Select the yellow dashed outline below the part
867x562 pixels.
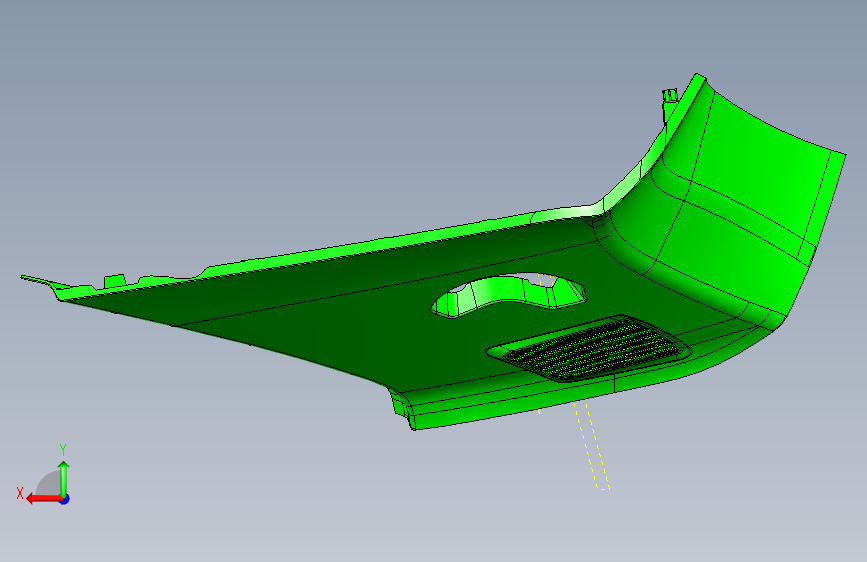pyautogui.click(x=592, y=446)
